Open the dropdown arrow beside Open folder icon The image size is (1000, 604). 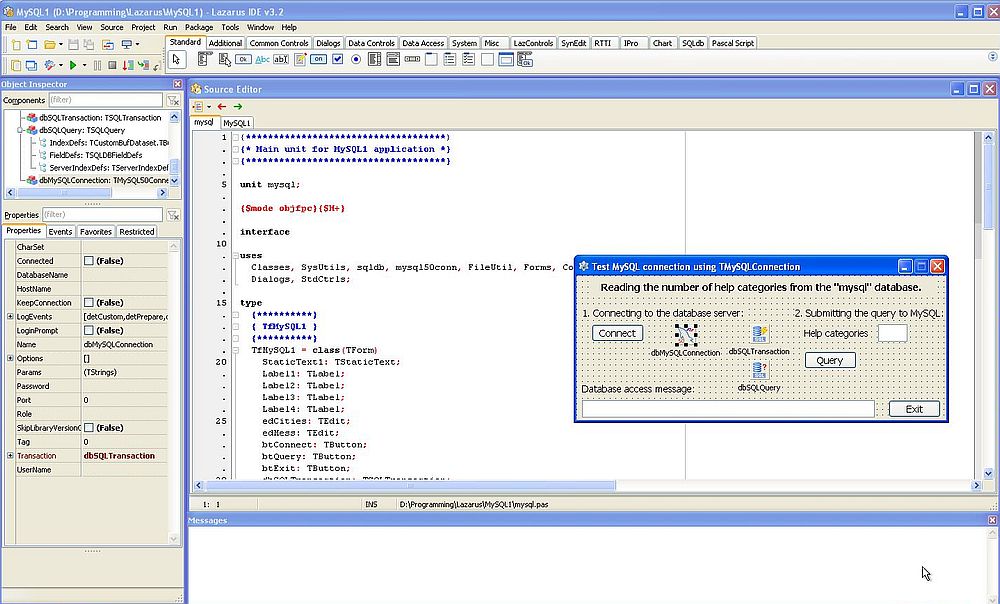click(61, 45)
